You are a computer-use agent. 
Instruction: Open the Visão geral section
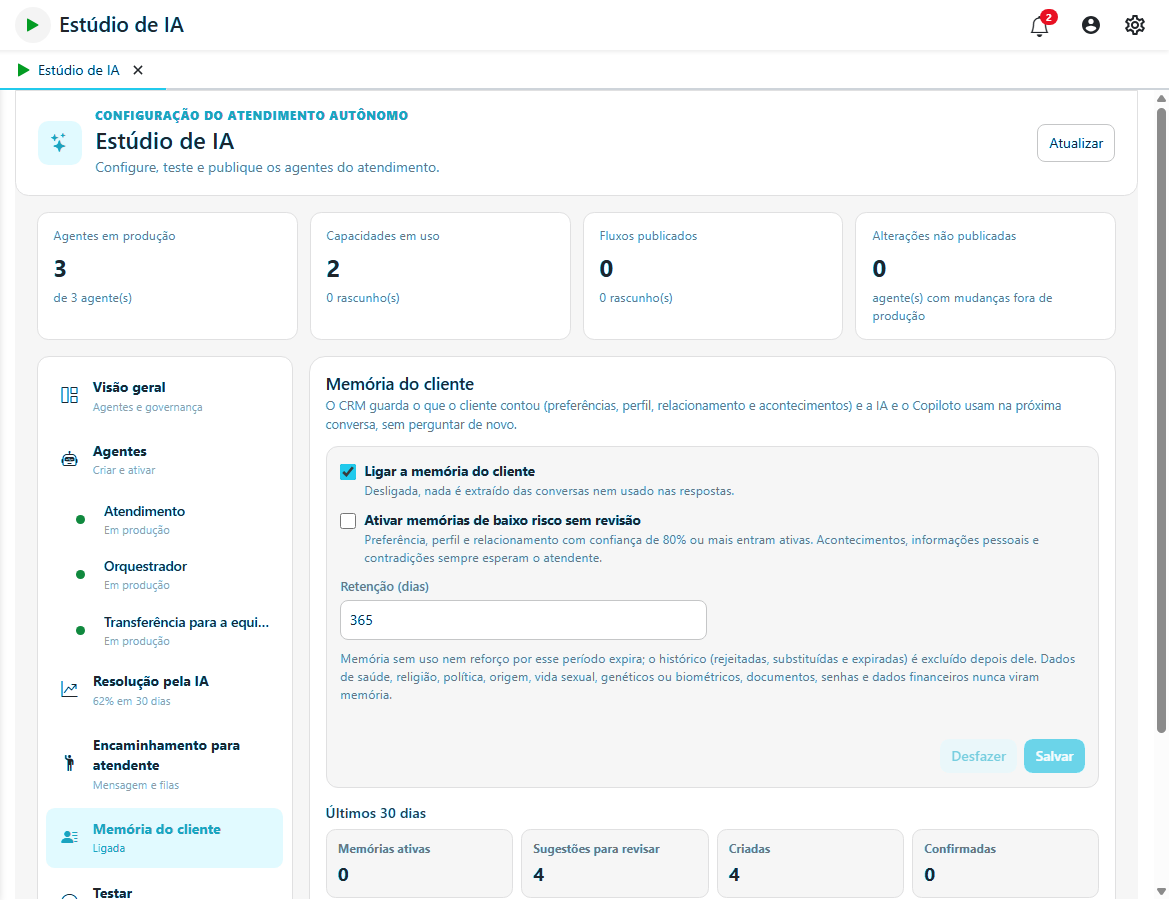pyautogui.click(x=165, y=396)
